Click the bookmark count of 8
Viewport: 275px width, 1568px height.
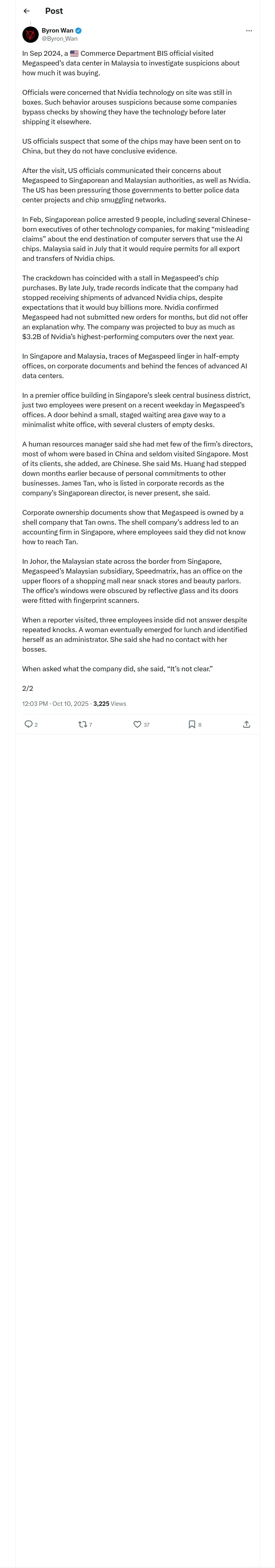(199, 724)
